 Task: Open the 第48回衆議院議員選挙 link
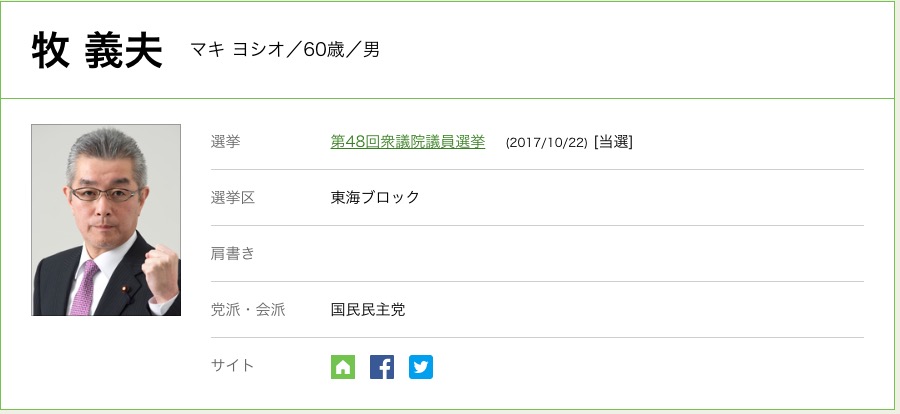tap(407, 142)
